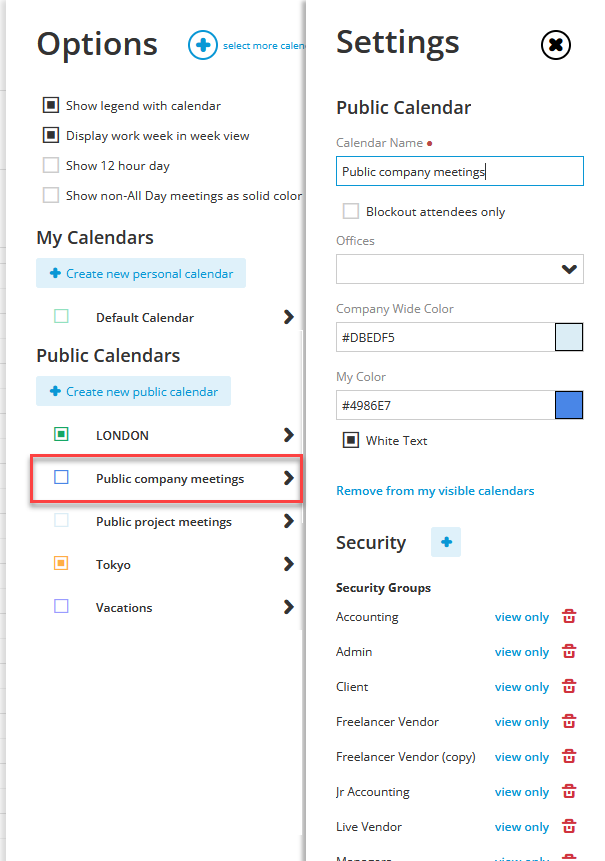Enable Show 12 hour day option

coord(51,165)
